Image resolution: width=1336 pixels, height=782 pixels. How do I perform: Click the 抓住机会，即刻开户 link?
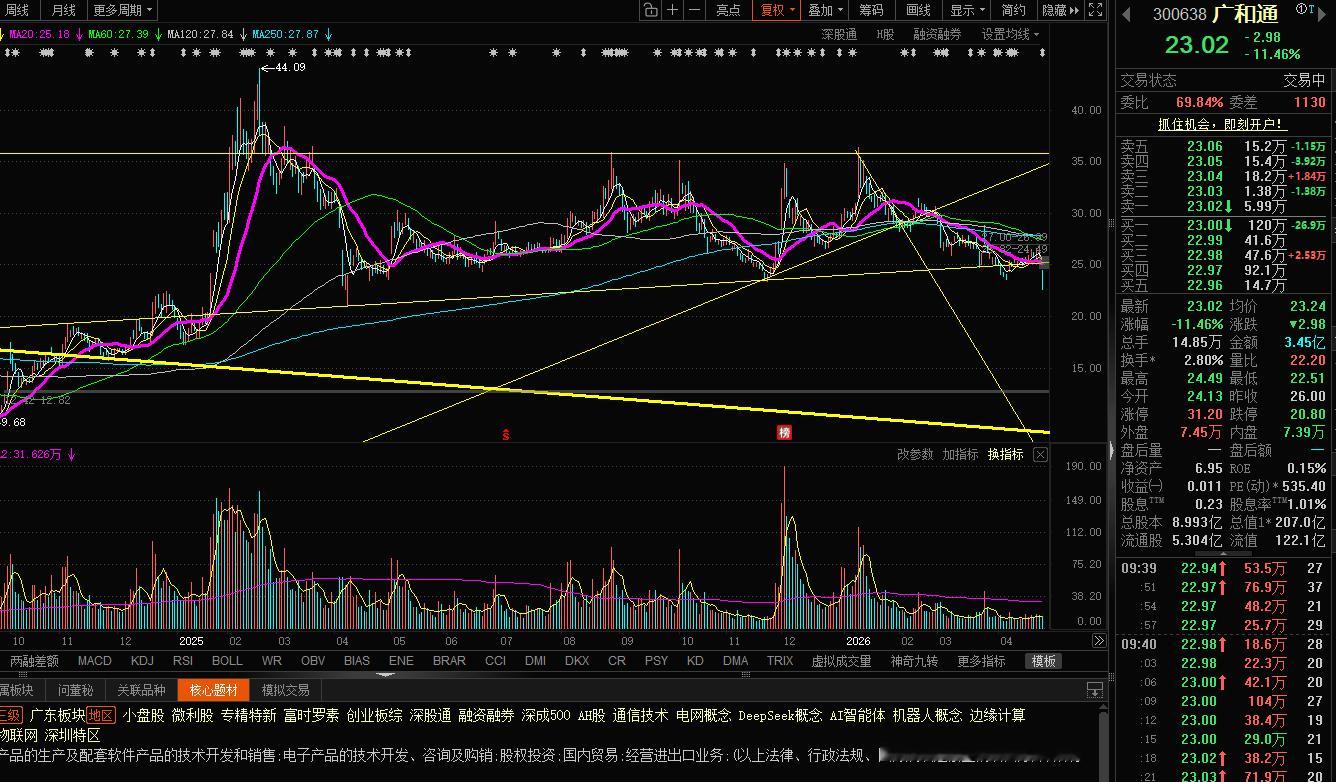tap(1222, 124)
